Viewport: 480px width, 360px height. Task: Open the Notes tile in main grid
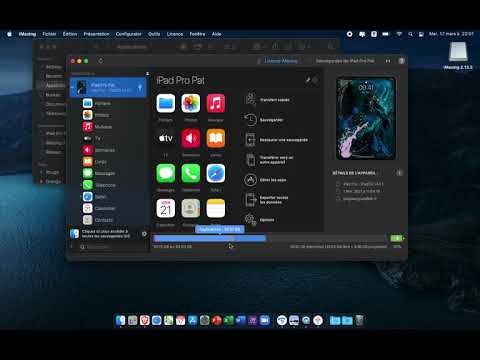point(216,208)
